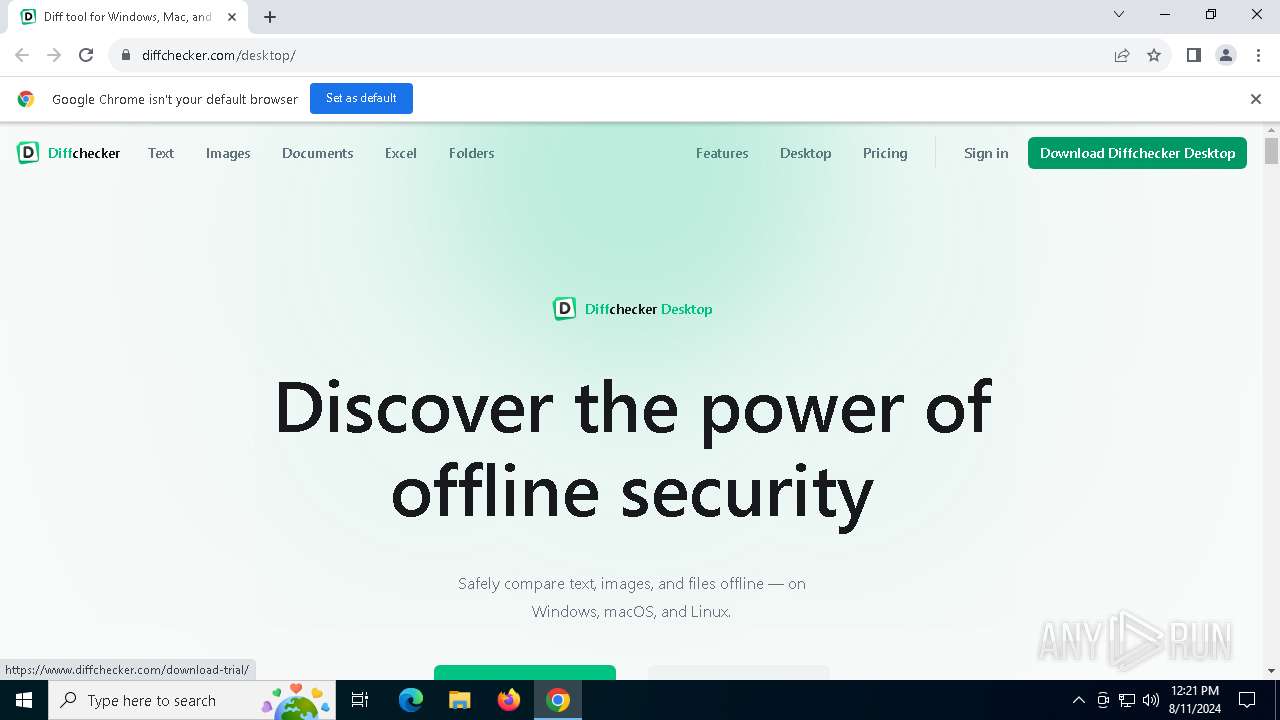
Task: Click the address bar URL
Action: coord(219,55)
